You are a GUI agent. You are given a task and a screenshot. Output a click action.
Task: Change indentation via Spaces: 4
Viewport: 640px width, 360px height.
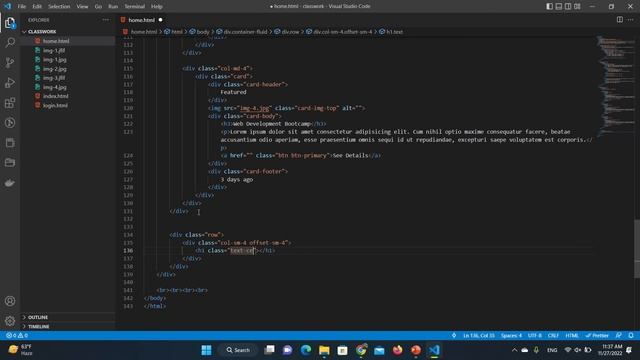[x=511, y=336]
